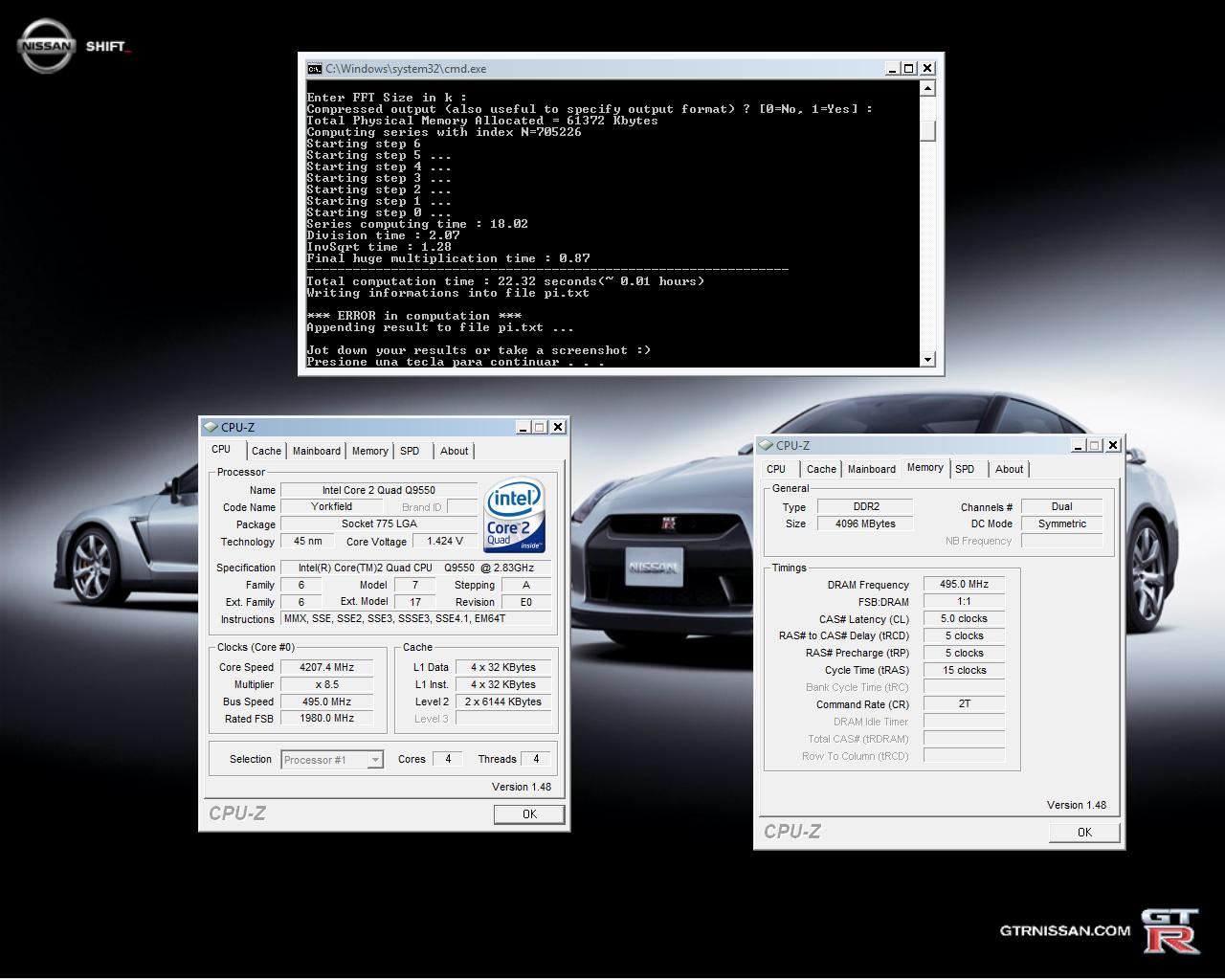
Task: Click ERROR in computation line in cmd
Action: tap(413, 316)
